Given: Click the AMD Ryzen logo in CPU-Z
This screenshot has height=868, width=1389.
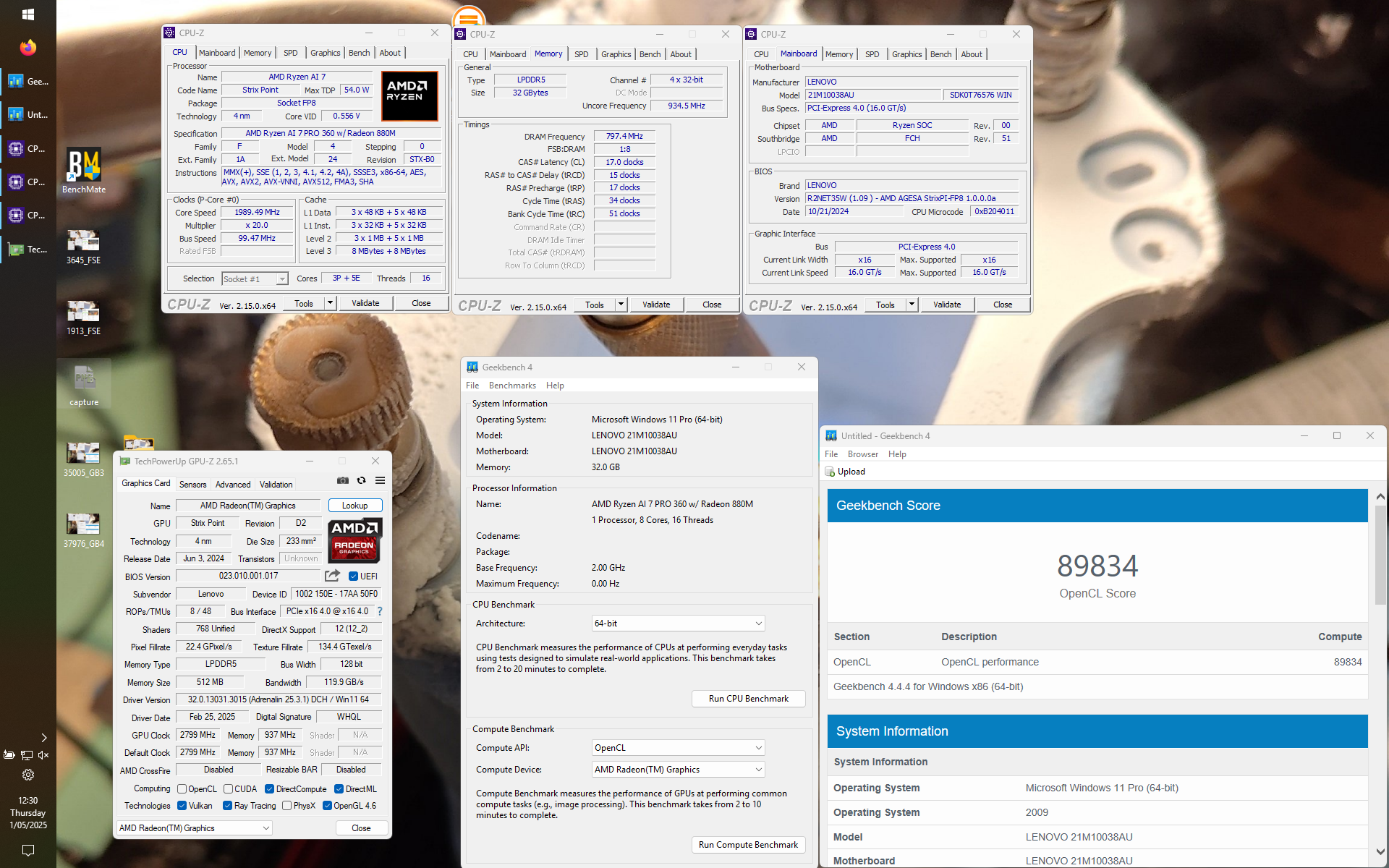Looking at the screenshot, I should [x=409, y=95].
